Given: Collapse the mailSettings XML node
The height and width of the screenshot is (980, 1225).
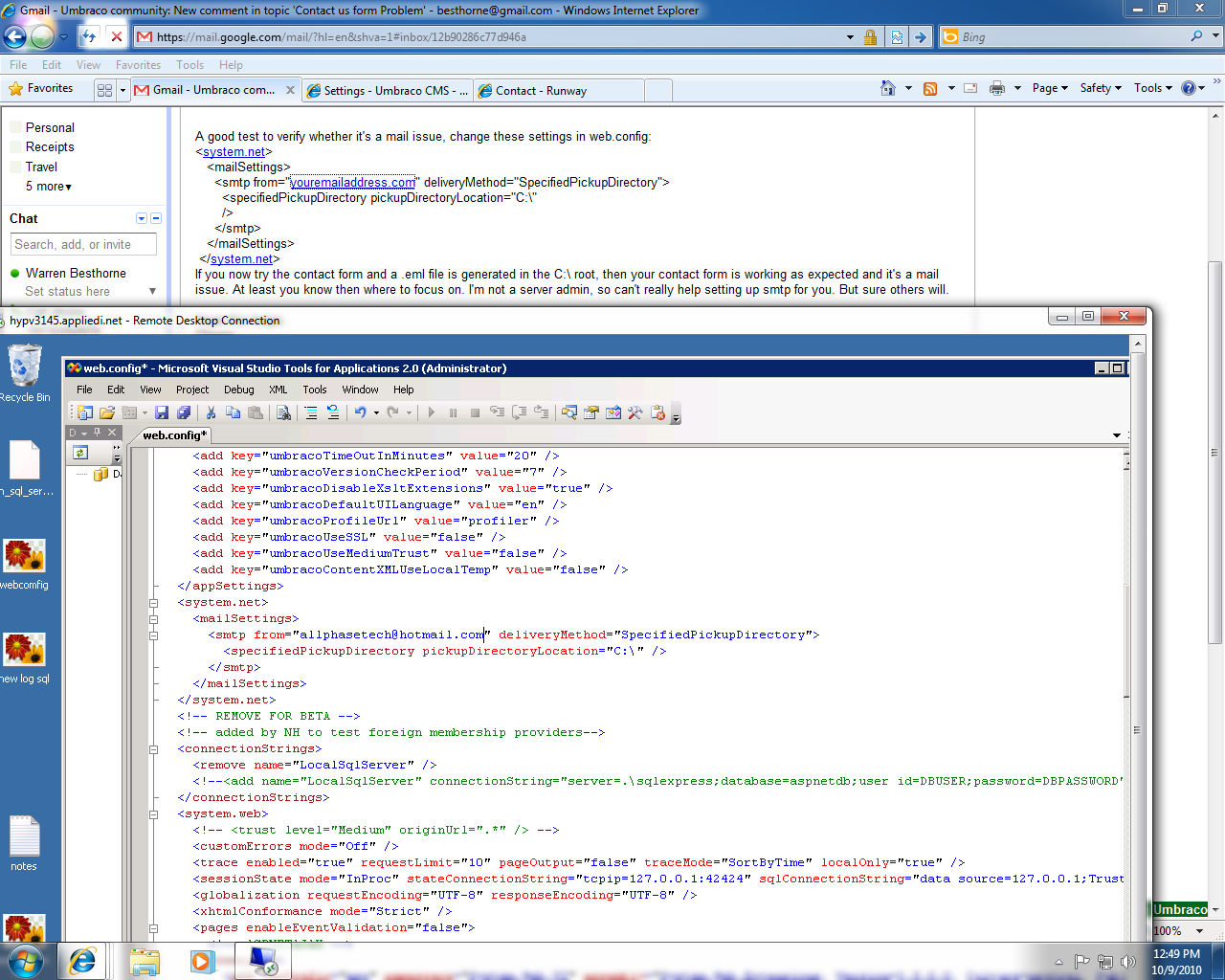Looking at the screenshot, I should pyautogui.click(x=153, y=619).
